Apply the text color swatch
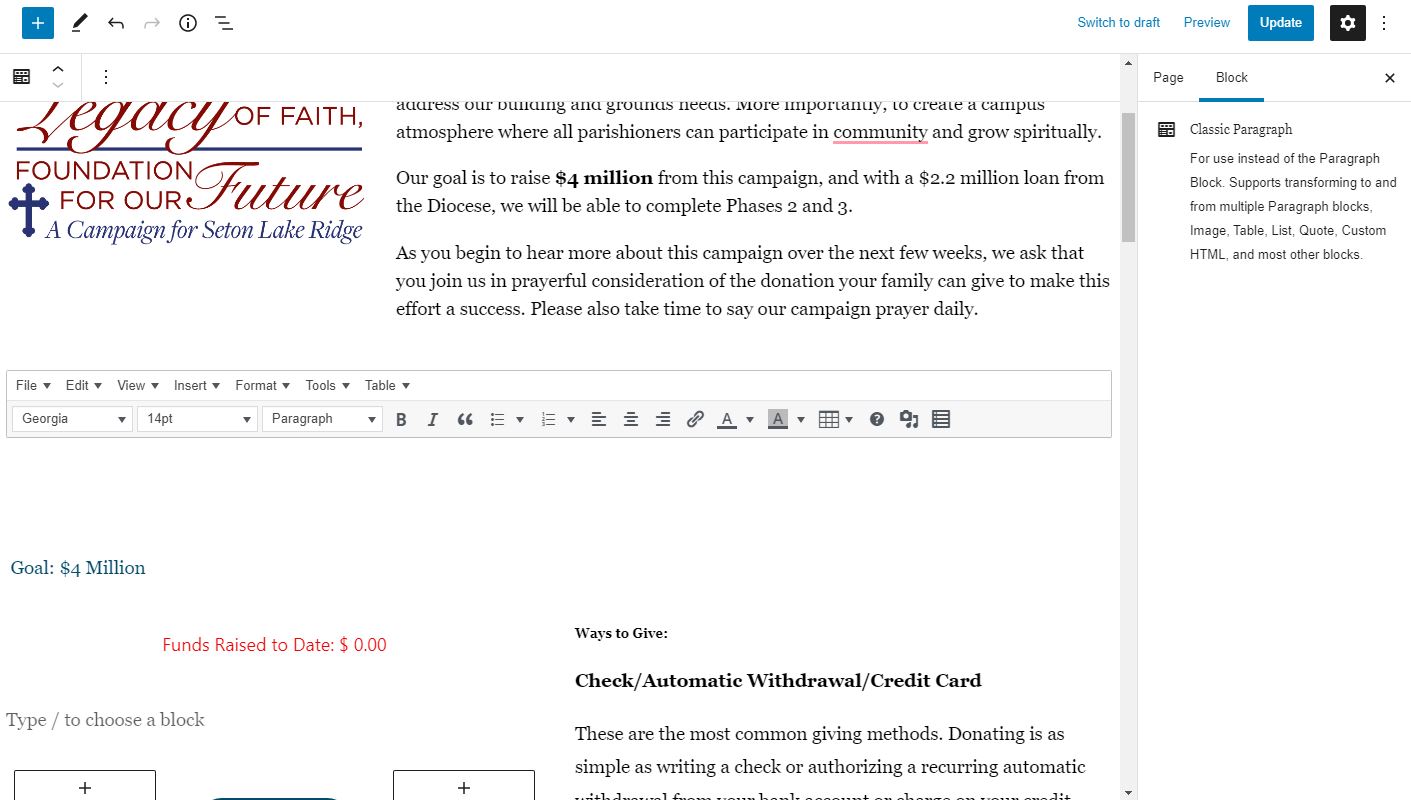 pos(727,420)
